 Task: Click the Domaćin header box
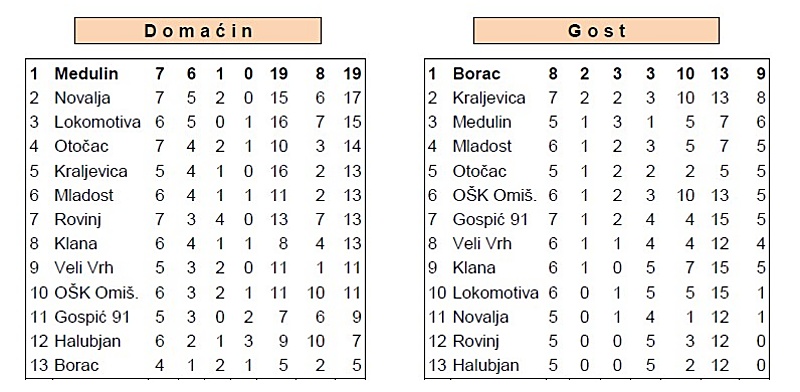198,31
